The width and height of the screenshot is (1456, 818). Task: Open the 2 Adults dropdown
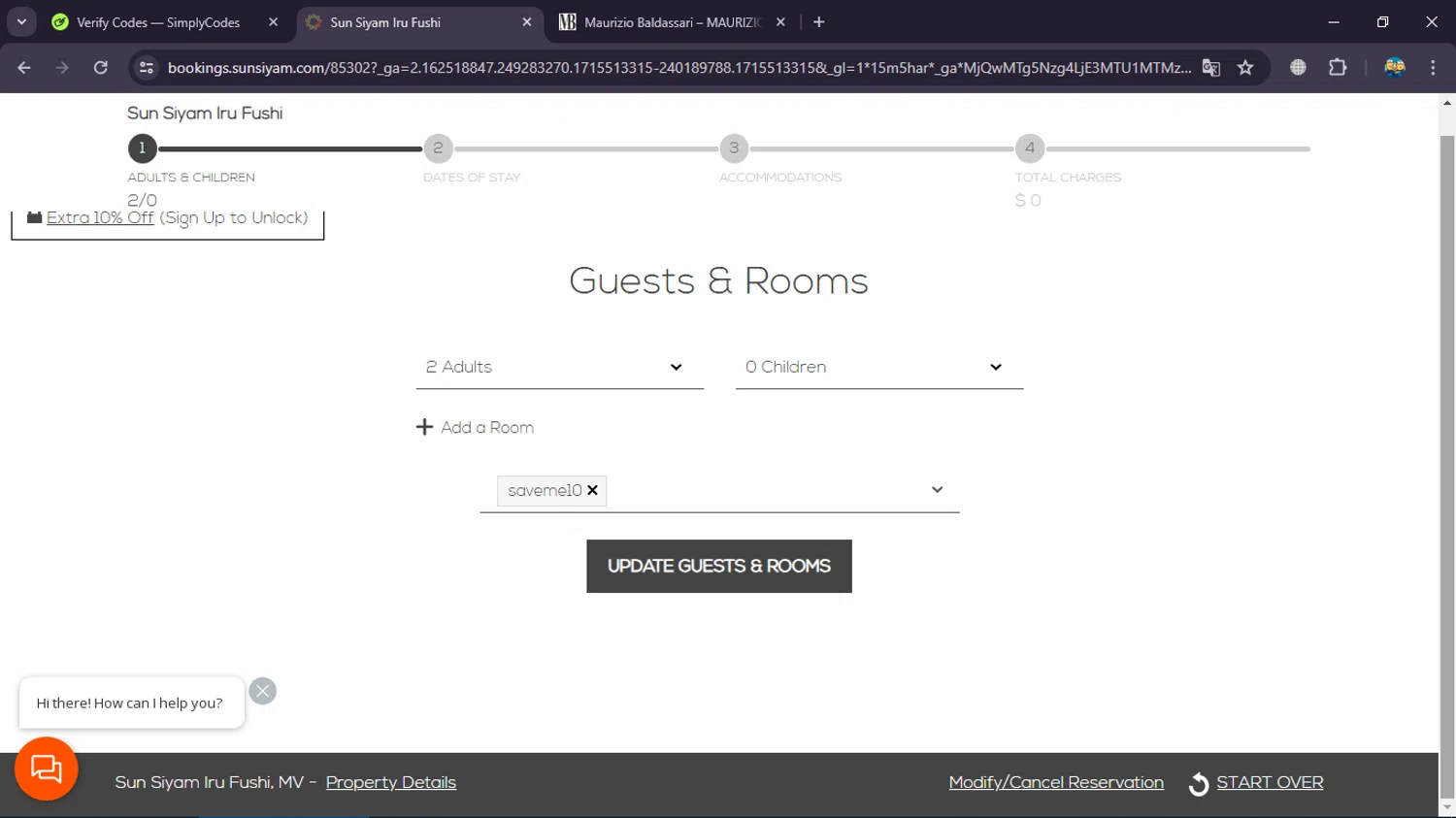point(559,367)
